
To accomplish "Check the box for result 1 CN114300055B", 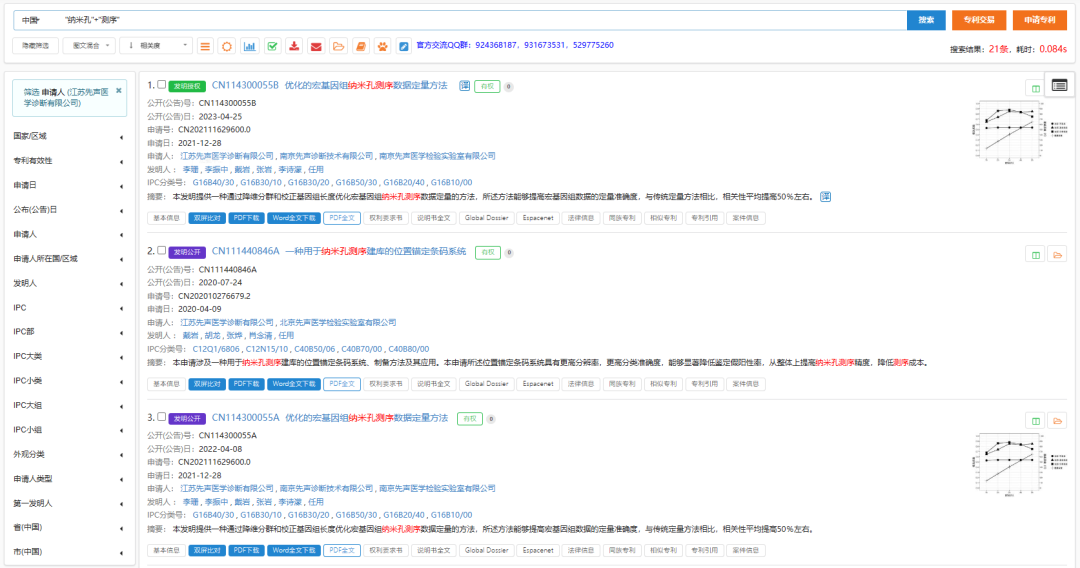I will pos(162,85).
